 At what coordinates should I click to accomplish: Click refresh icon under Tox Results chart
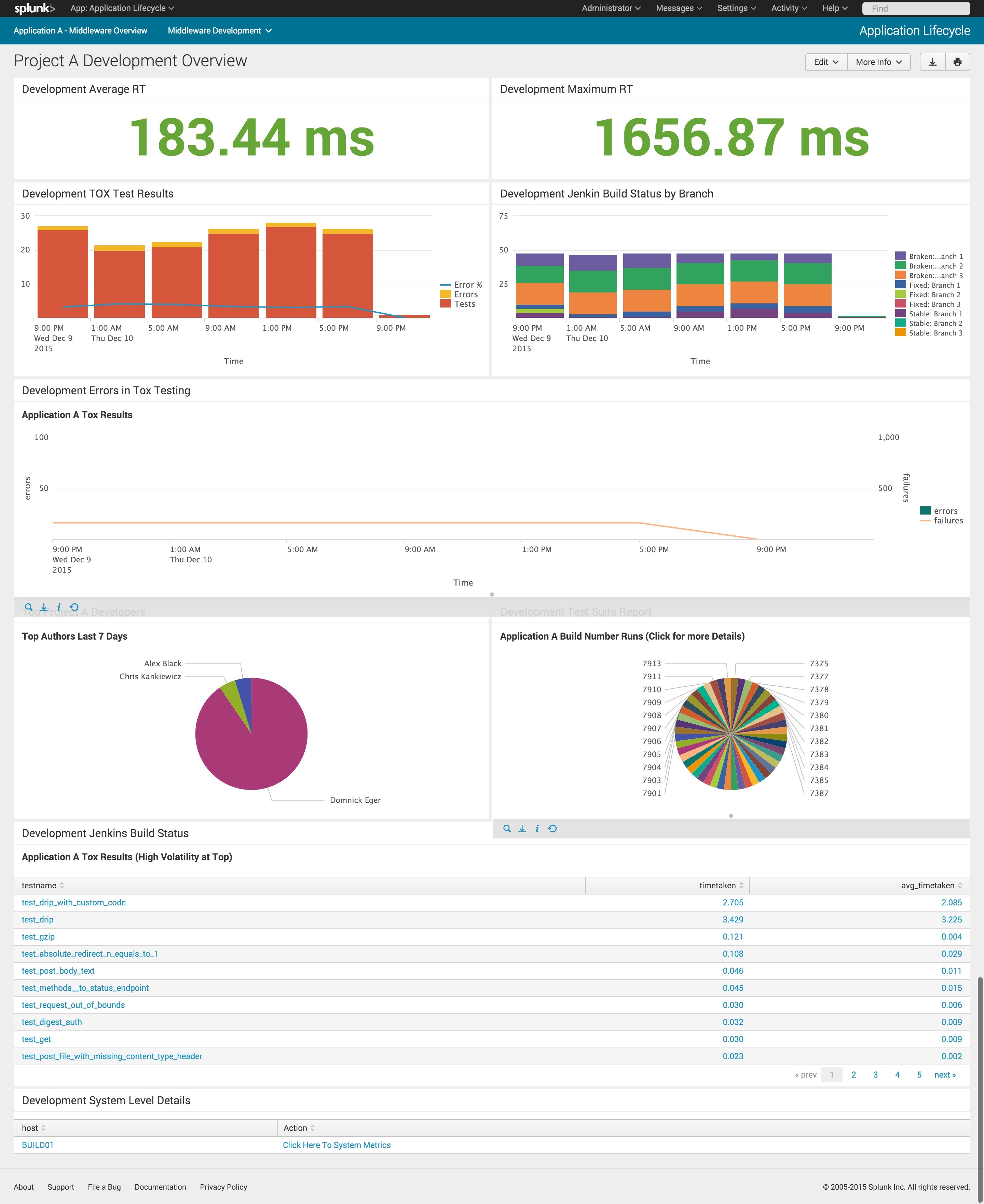(x=74, y=607)
